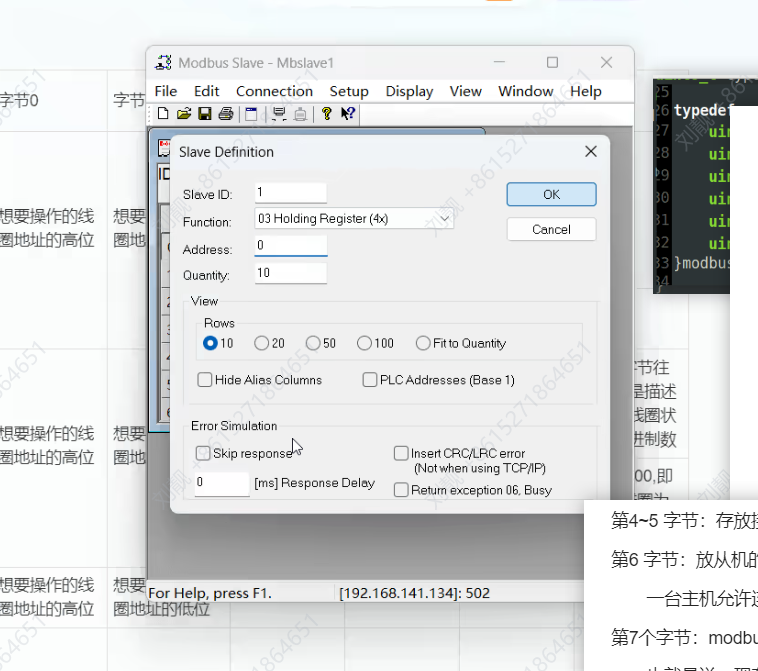Open the View menu
Screen dimensions: 758x671
click(x=466, y=91)
